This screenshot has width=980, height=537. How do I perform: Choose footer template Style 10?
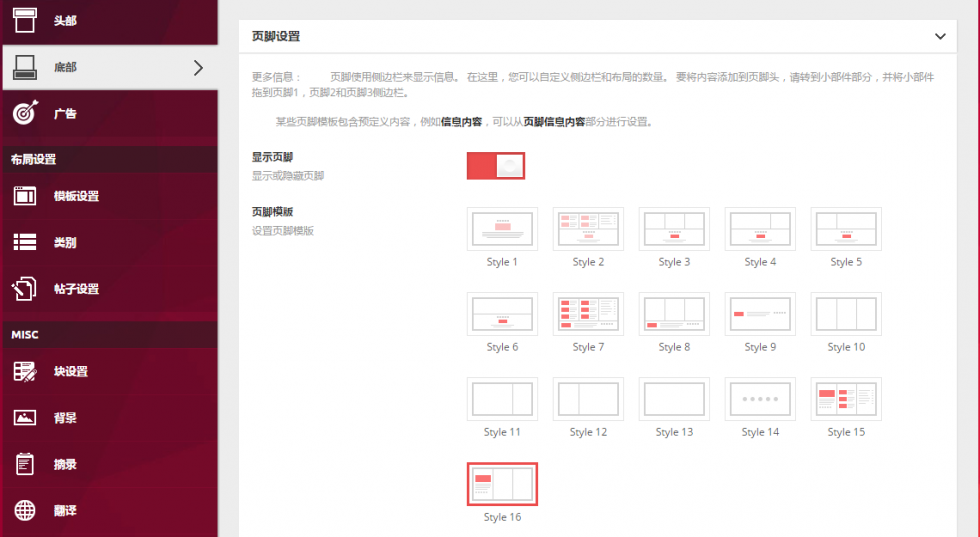[x=846, y=314]
